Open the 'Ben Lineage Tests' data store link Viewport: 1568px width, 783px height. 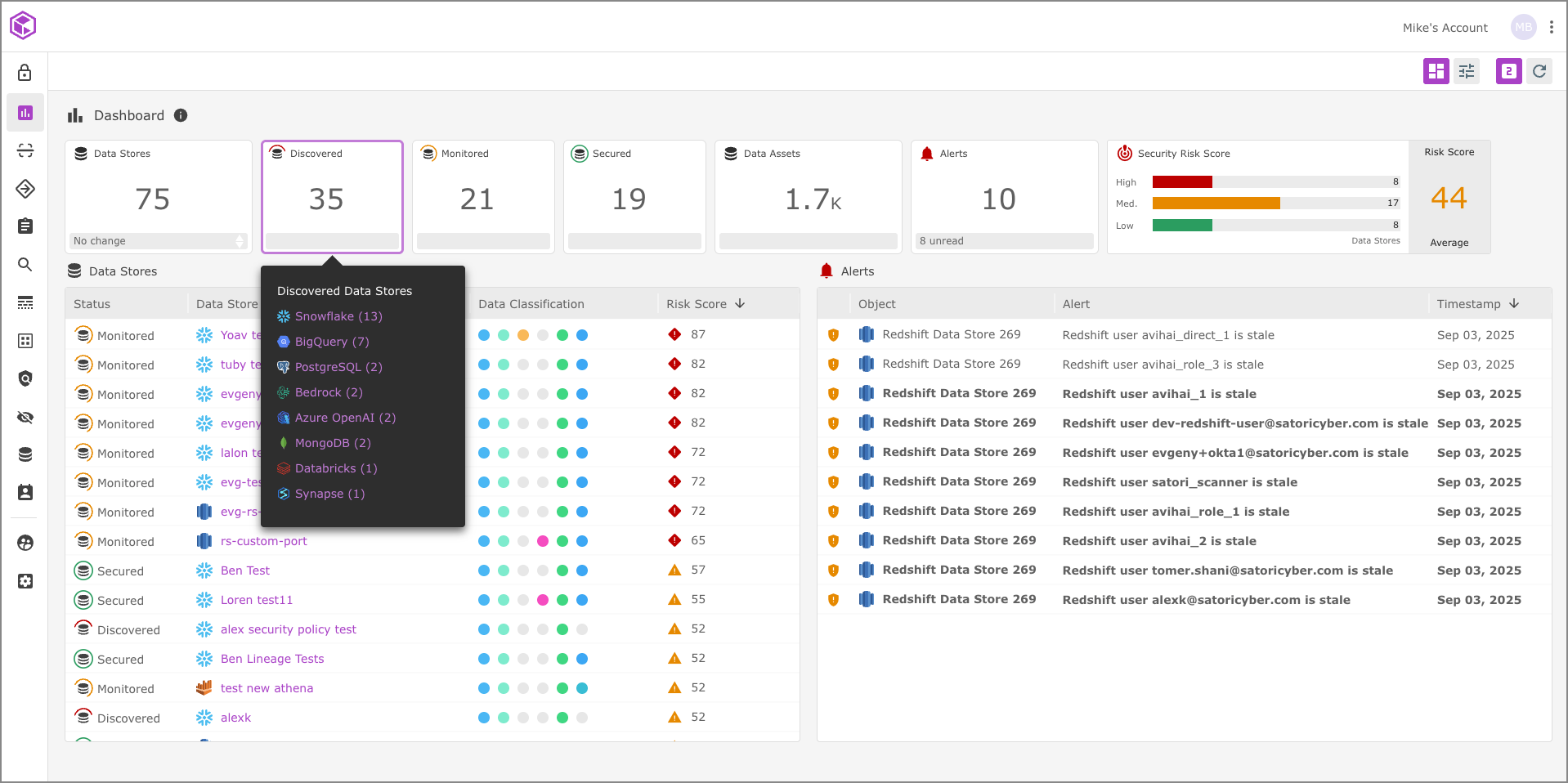(271, 659)
